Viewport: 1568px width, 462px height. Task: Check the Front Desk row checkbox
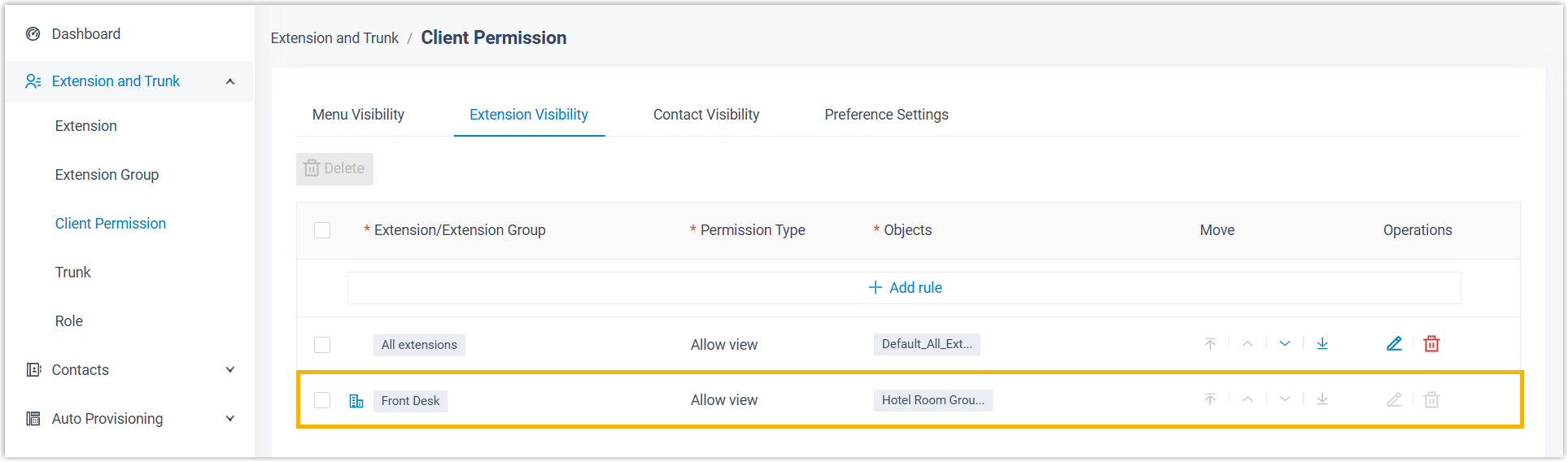(x=322, y=400)
